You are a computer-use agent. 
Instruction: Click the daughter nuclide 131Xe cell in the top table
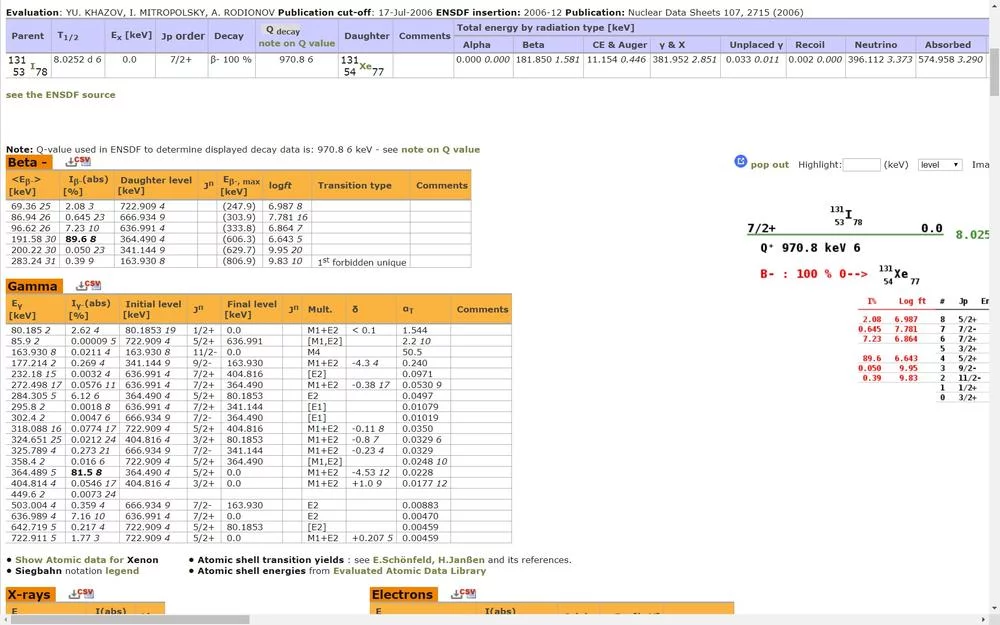coord(366,66)
